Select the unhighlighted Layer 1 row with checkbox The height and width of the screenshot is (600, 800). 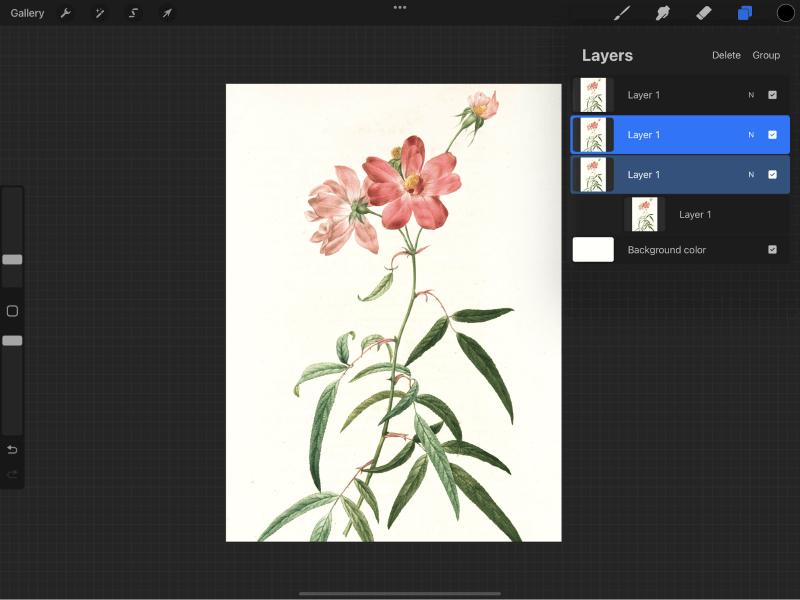680,95
